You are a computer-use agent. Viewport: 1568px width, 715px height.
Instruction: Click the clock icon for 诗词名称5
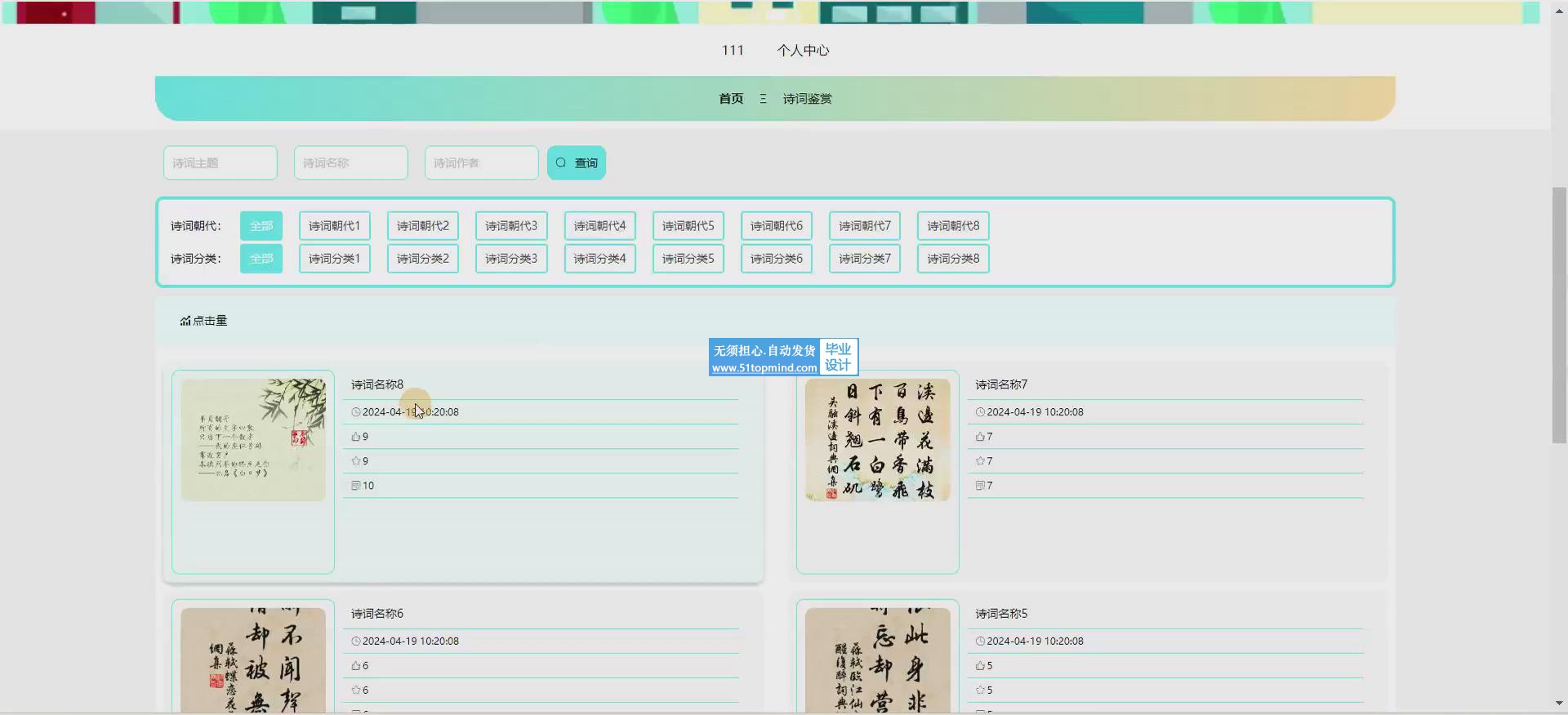pyautogui.click(x=980, y=642)
